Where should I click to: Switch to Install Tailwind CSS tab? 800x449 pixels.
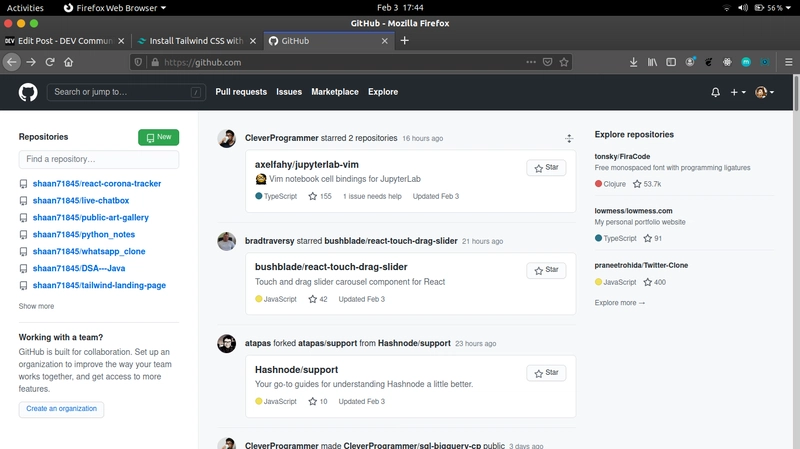[196, 41]
